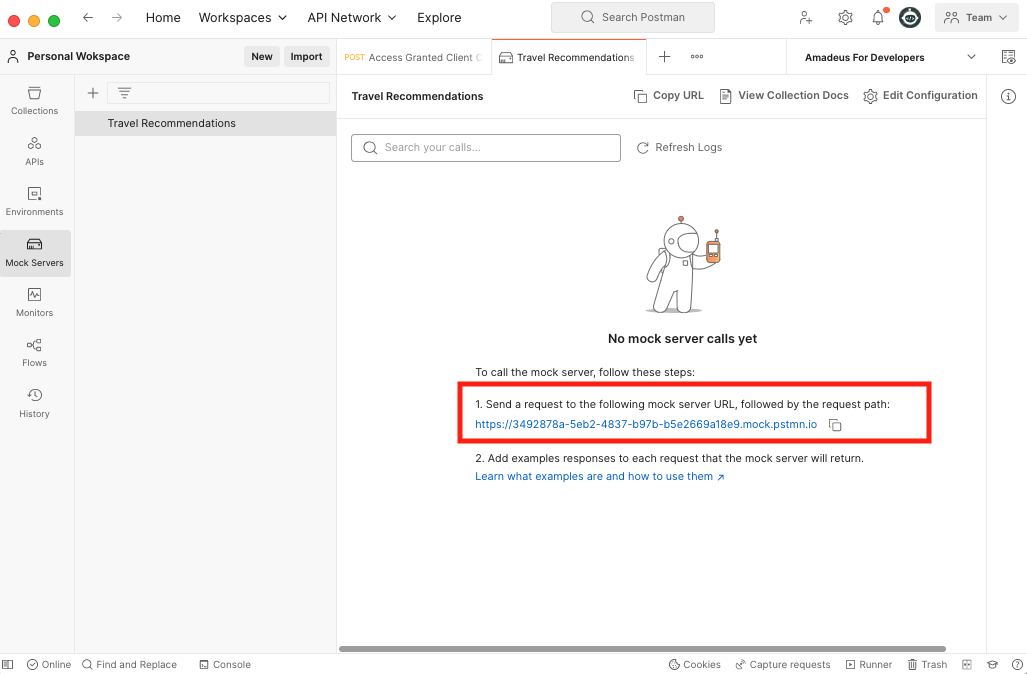Open tab options three-dots menu
Viewport: 1027px width, 674px height.
pos(697,57)
